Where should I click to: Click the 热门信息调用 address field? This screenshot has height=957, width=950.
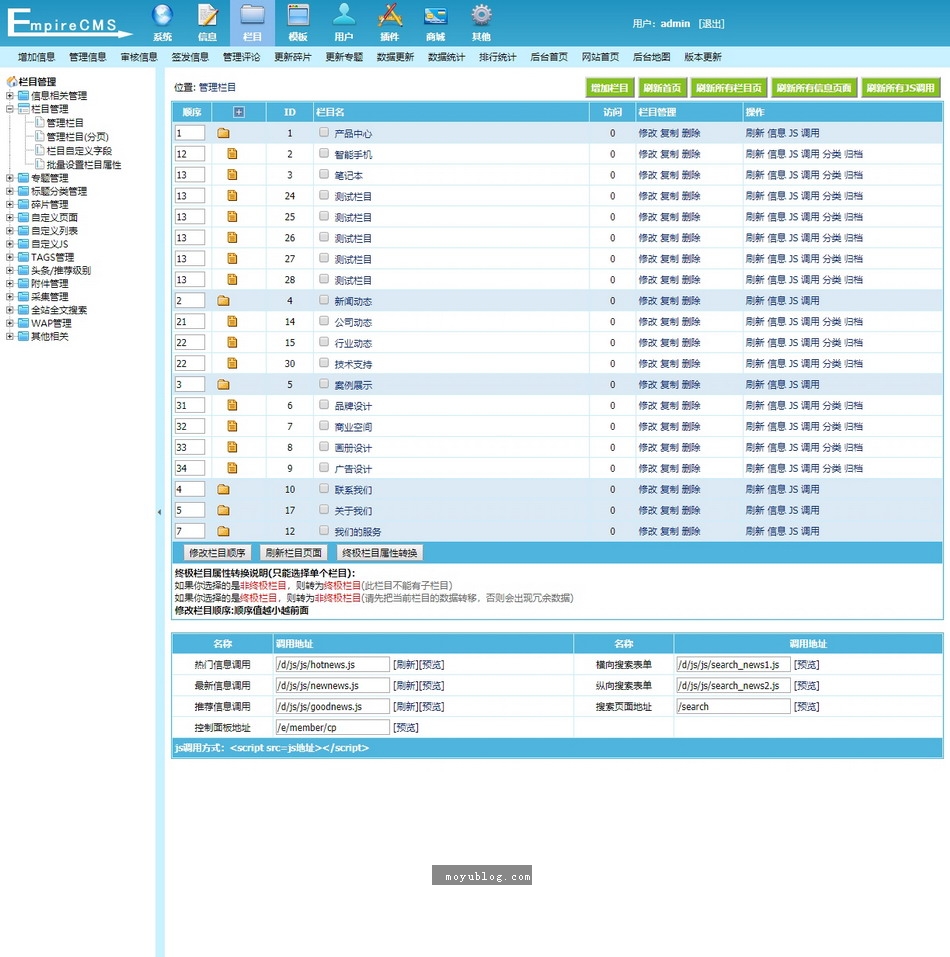pos(333,665)
